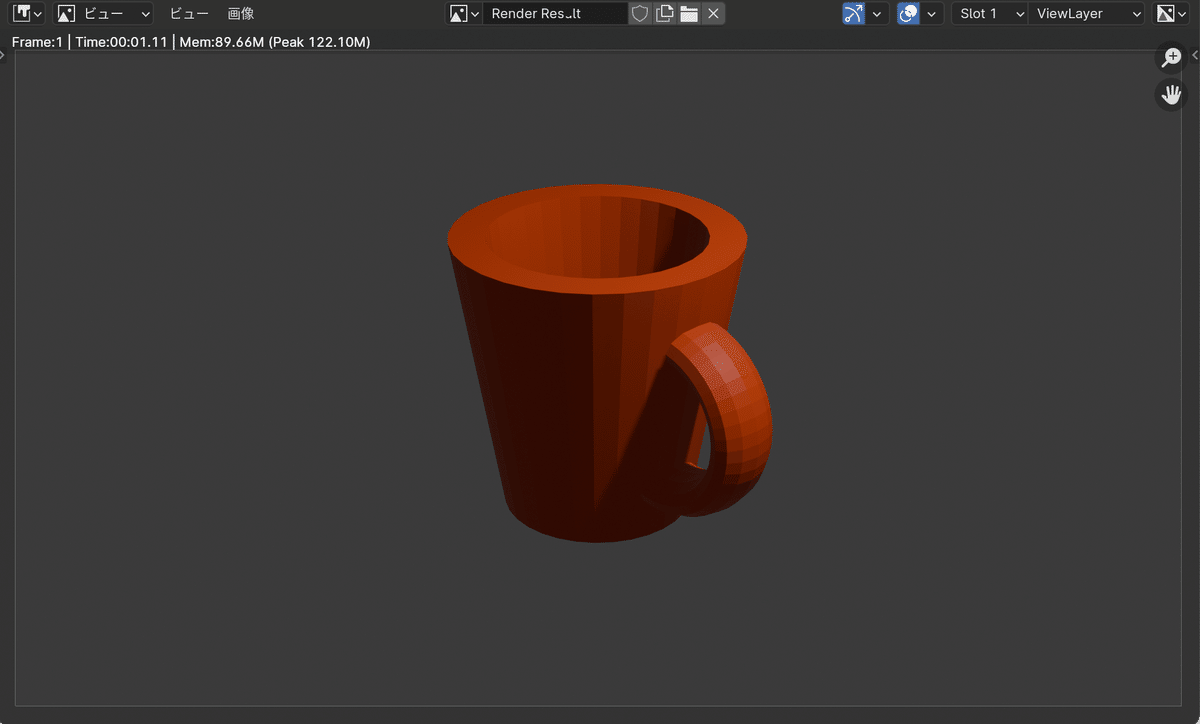Click the open image folder icon
The image size is (1200, 724).
tap(688, 14)
